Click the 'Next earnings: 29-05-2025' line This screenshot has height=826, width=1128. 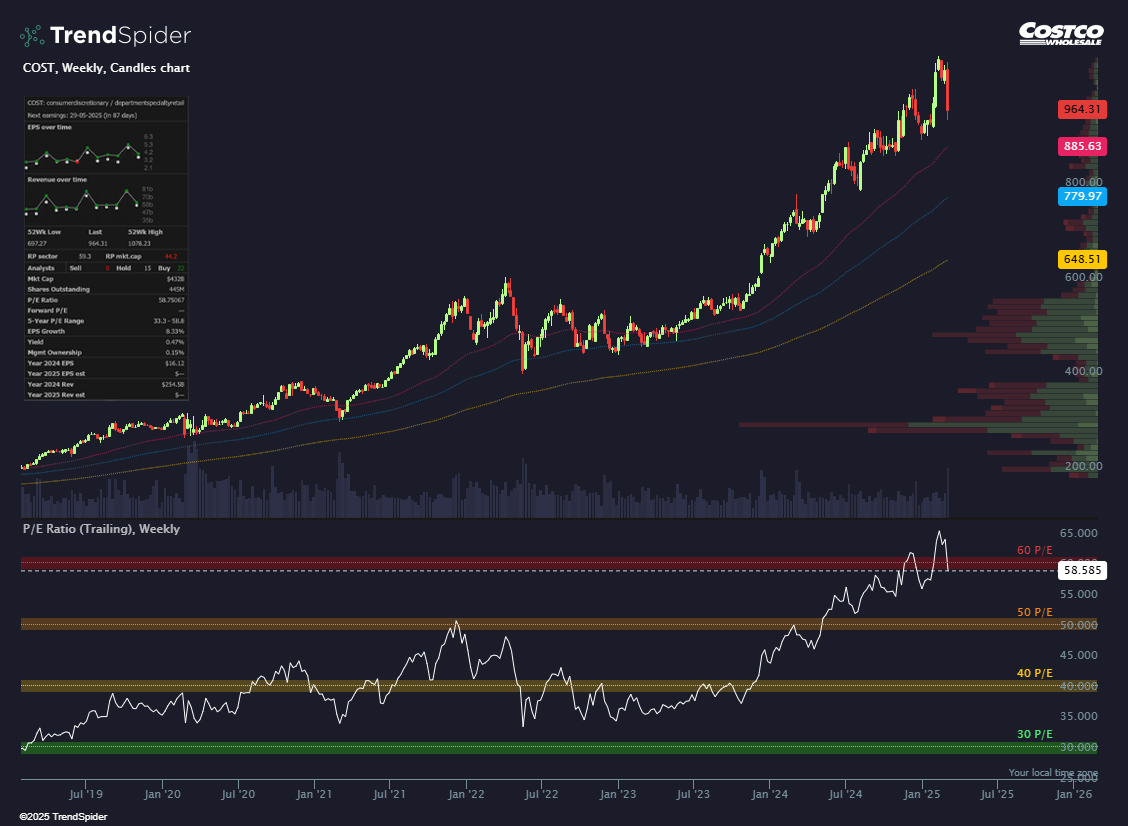(82, 115)
